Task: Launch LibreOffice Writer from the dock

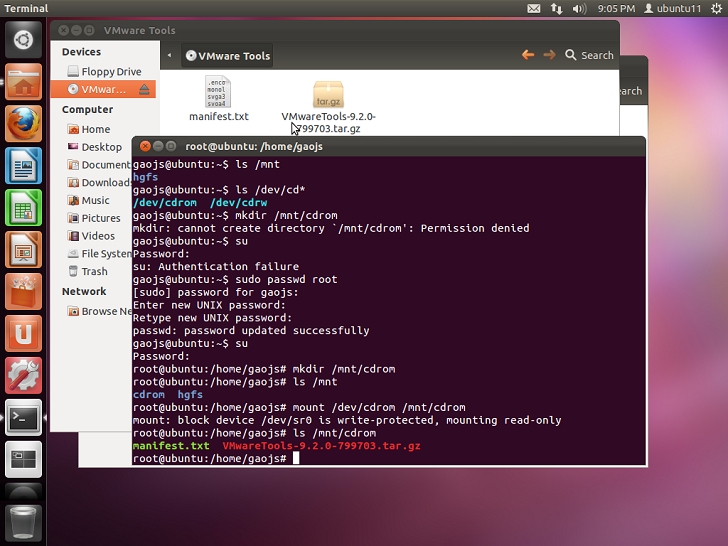Action: [x=23, y=166]
